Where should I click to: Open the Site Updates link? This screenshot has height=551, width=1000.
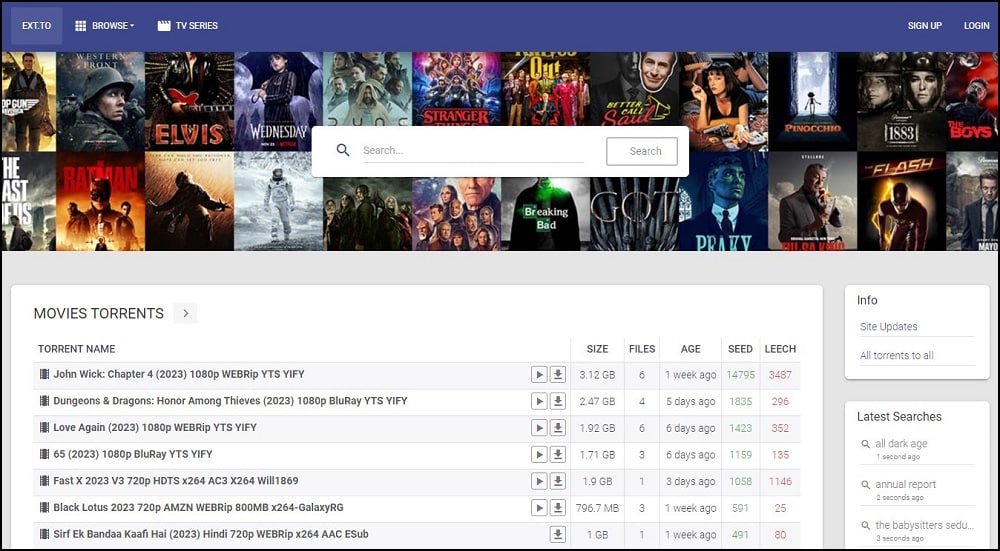[x=888, y=327]
